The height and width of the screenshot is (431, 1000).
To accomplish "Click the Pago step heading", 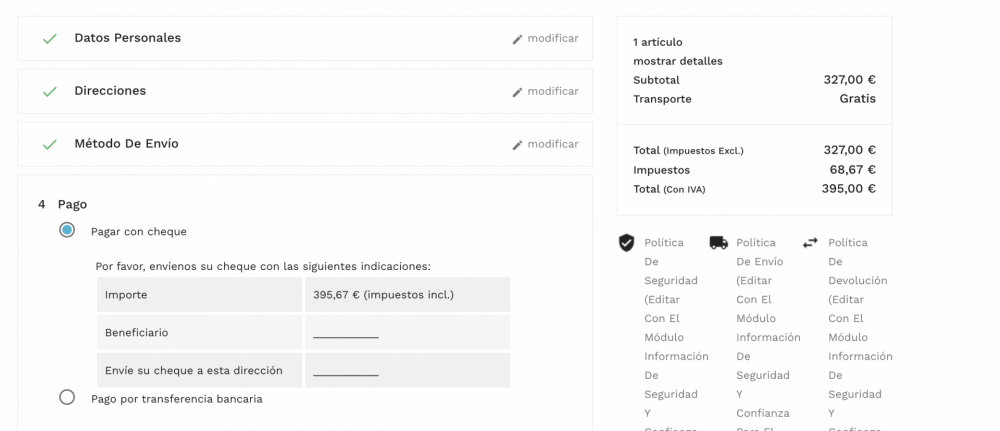I will coord(72,204).
